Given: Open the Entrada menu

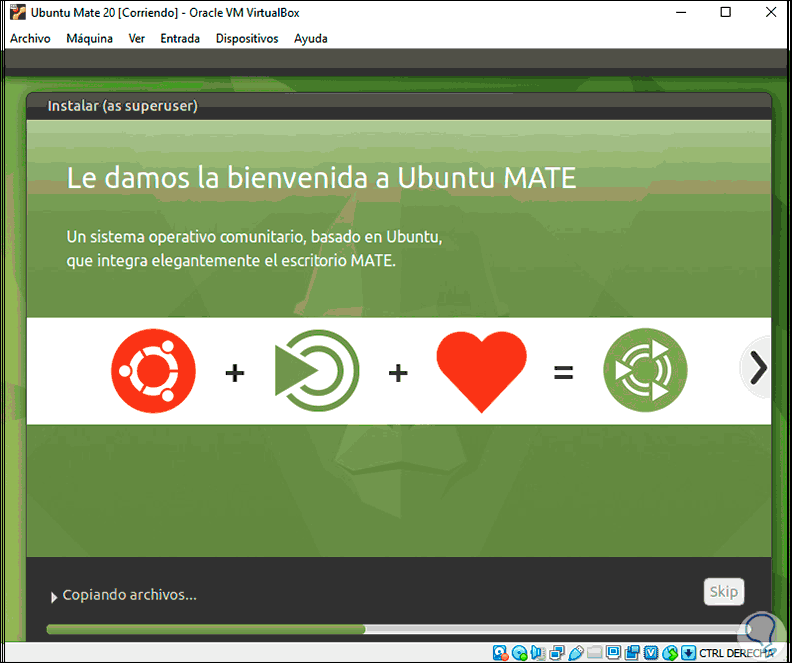Looking at the screenshot, I should (180, 38).
